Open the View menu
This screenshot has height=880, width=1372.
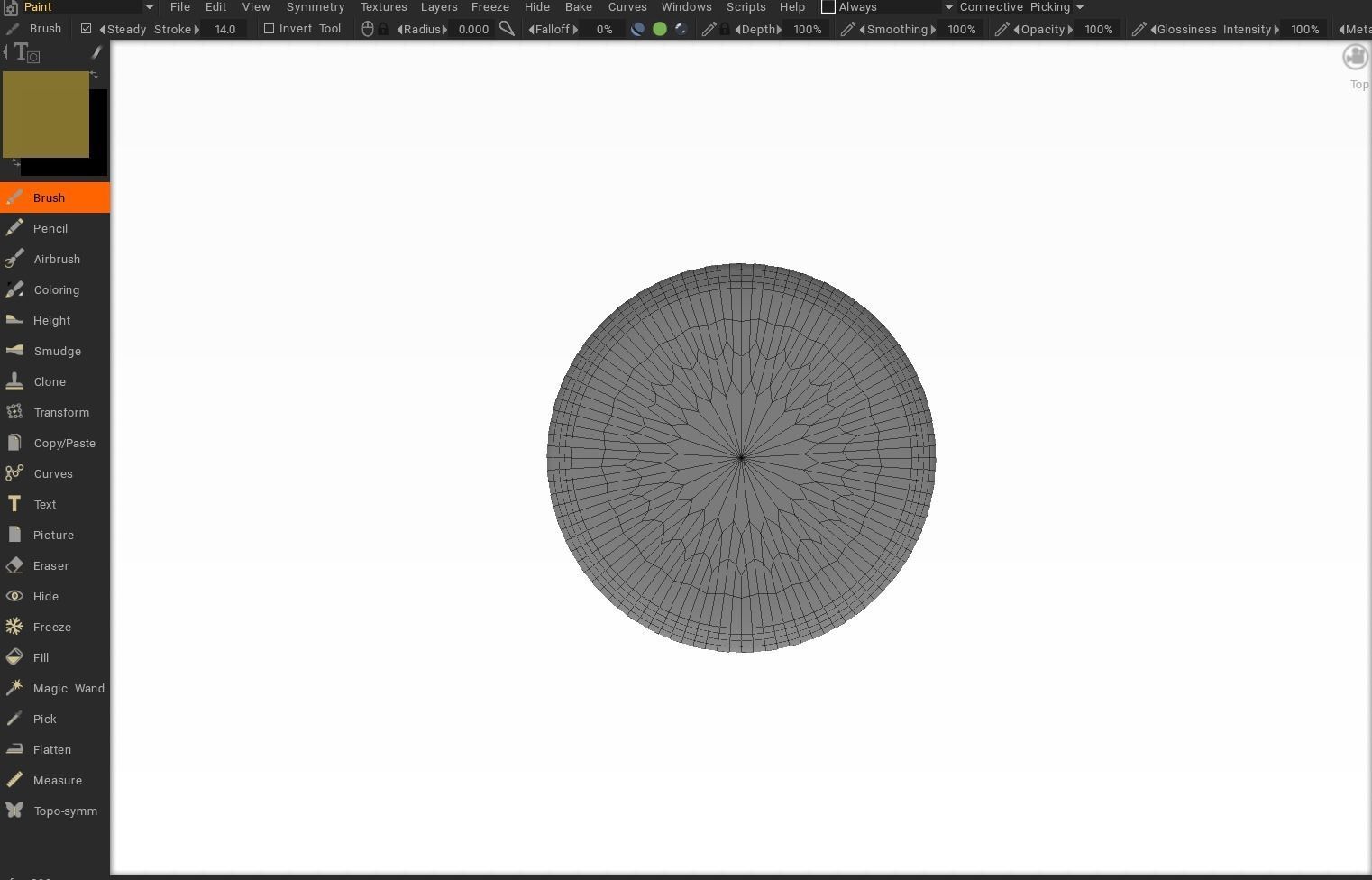(x=256, y=6)
